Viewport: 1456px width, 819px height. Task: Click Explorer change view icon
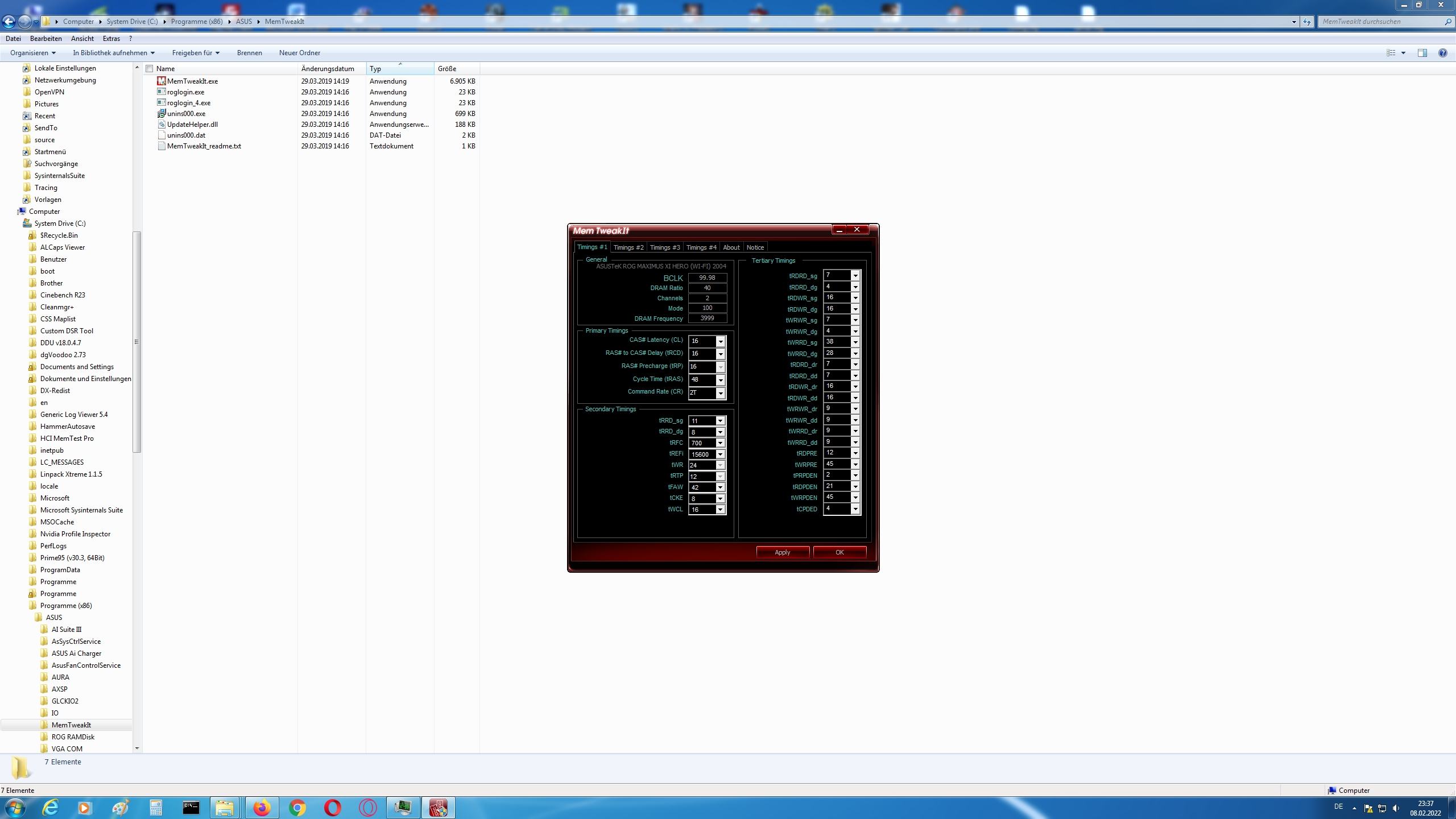point(1391,53)
